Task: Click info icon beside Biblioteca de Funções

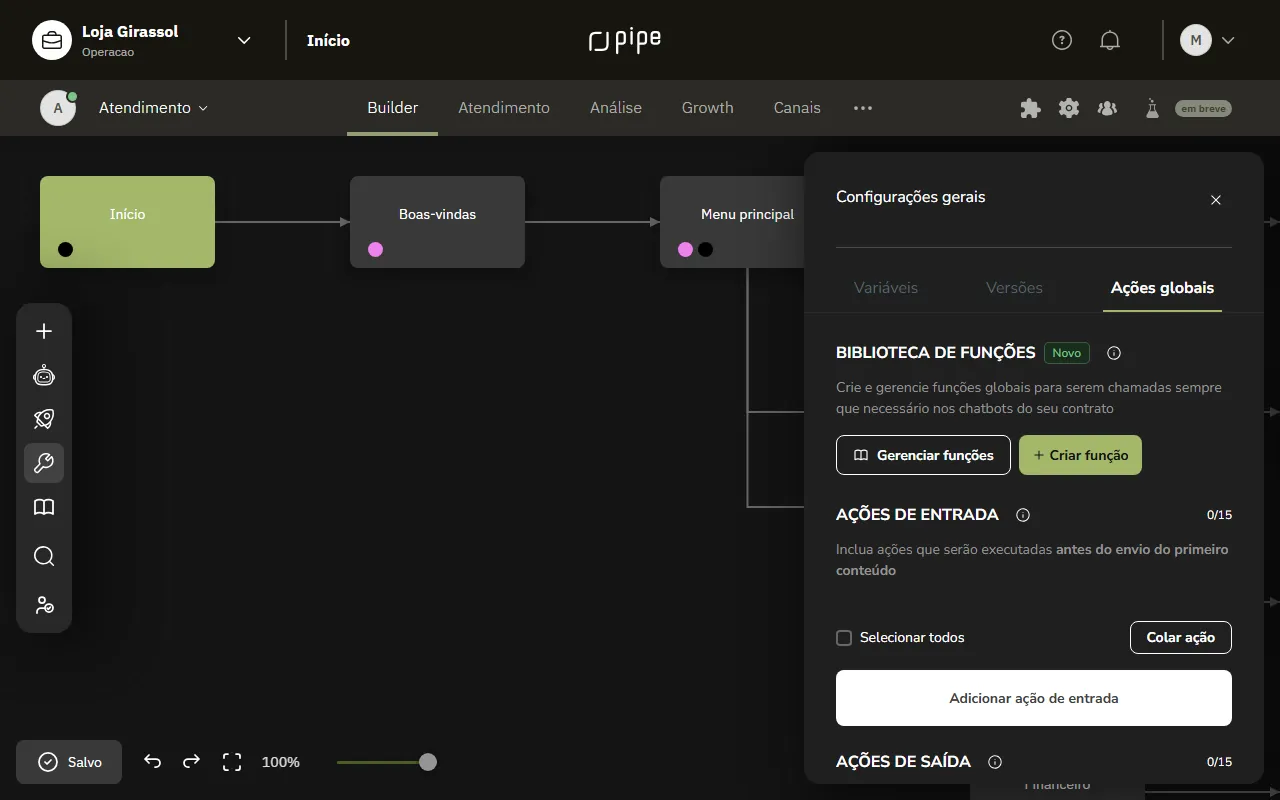Action: [x=1114, y=353]
